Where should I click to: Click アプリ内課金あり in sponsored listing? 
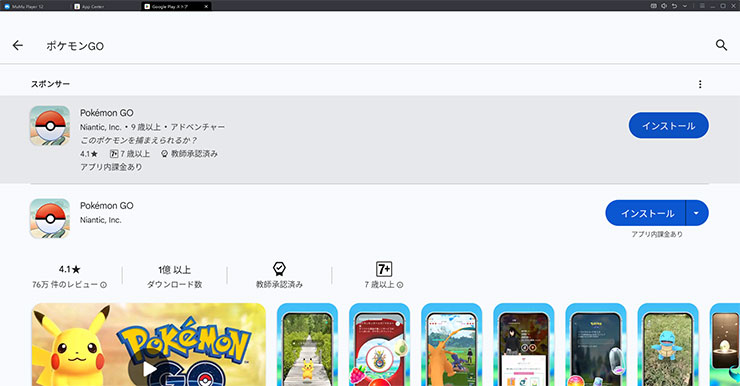[x=111, y=167]
